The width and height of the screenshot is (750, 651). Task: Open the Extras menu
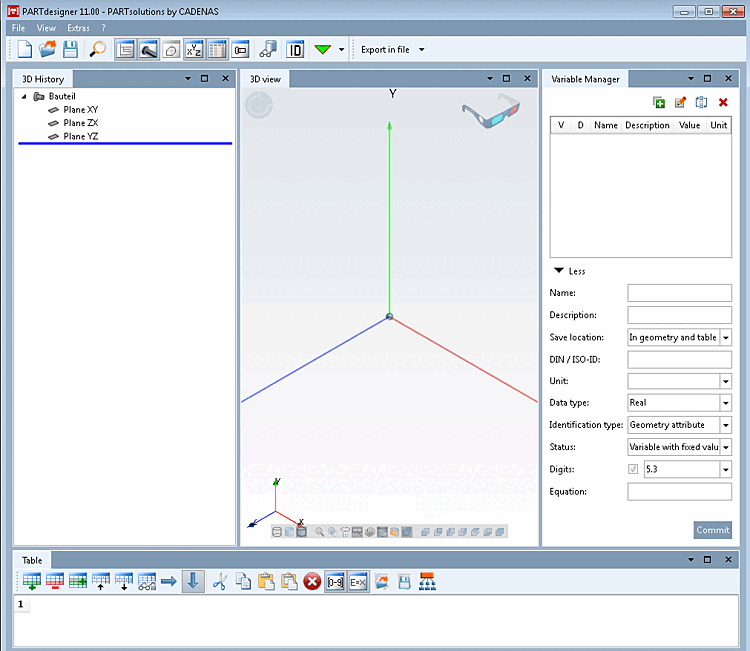coord(78,28)
